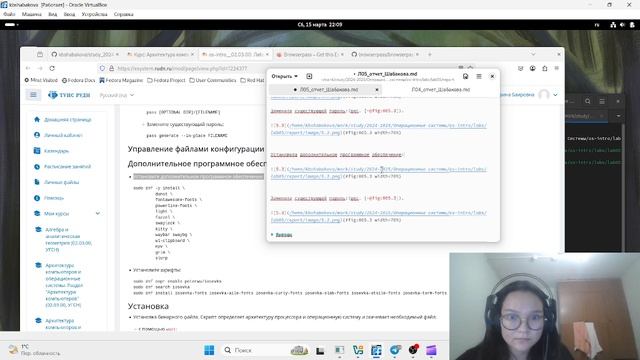Click the Windows taskbar Поиск search box
Screen dimensions: 640x360
point(252,350)
